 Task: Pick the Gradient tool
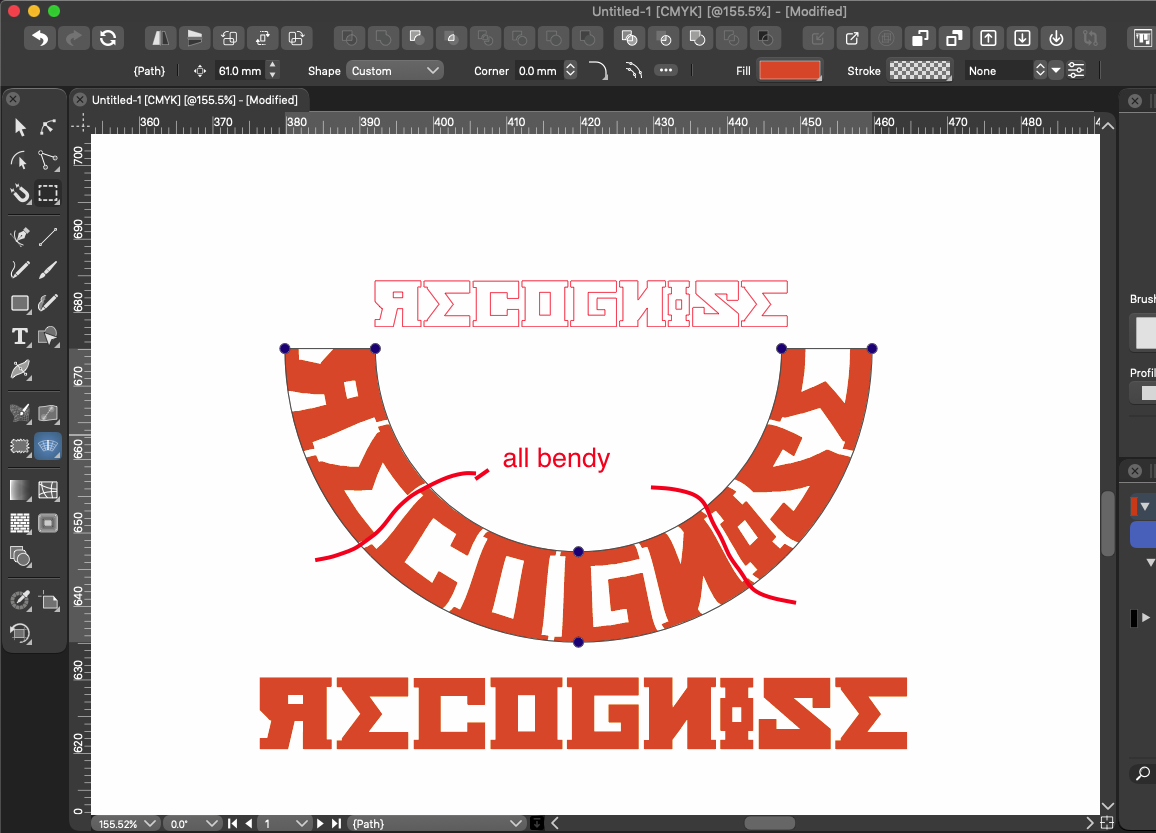click(x=20, y=490)
